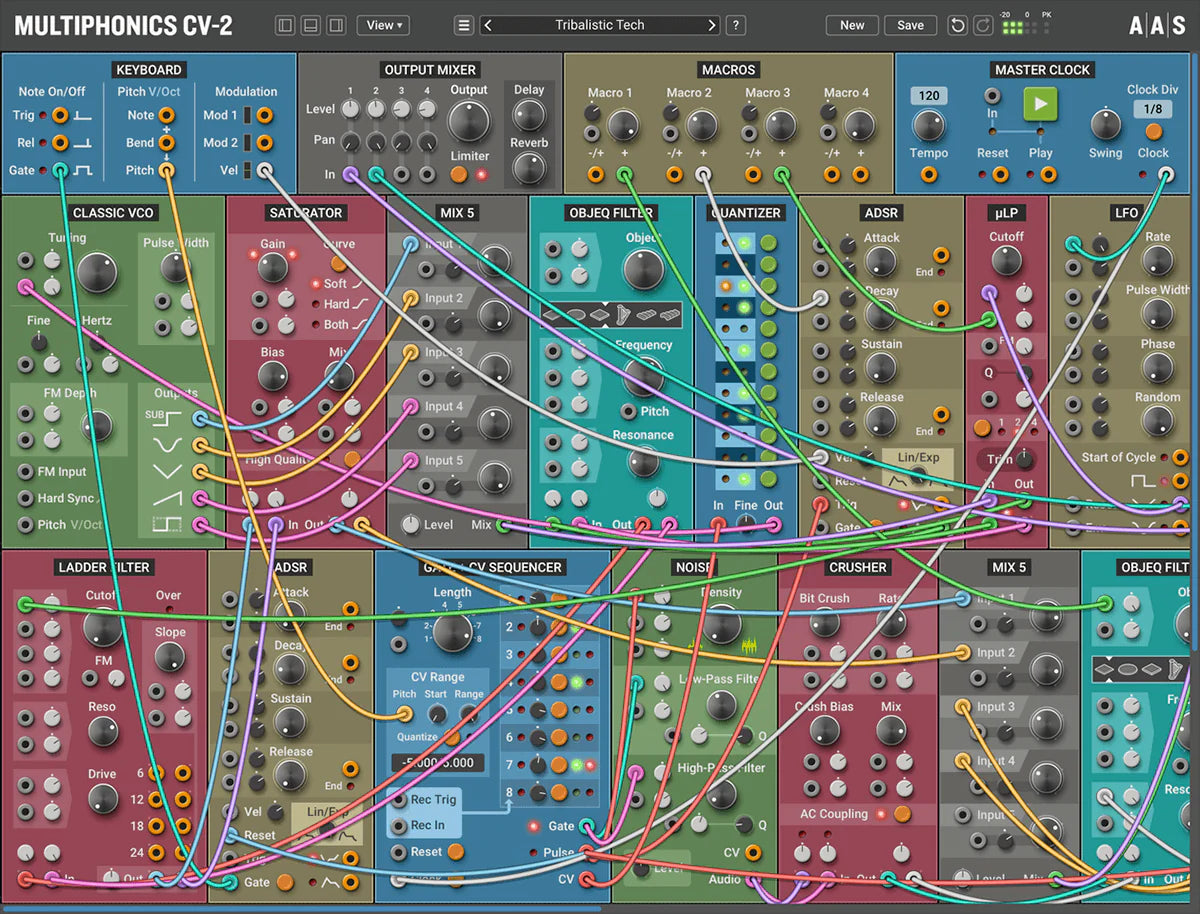The image size is (1200, 914).
Task: Click the help question mark icon
Action: coord(737,25)
